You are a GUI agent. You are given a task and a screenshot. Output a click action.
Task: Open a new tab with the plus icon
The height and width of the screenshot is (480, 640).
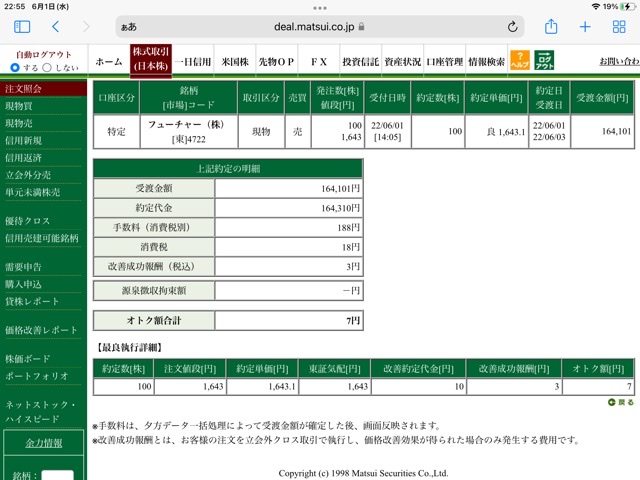pos(585,27)
